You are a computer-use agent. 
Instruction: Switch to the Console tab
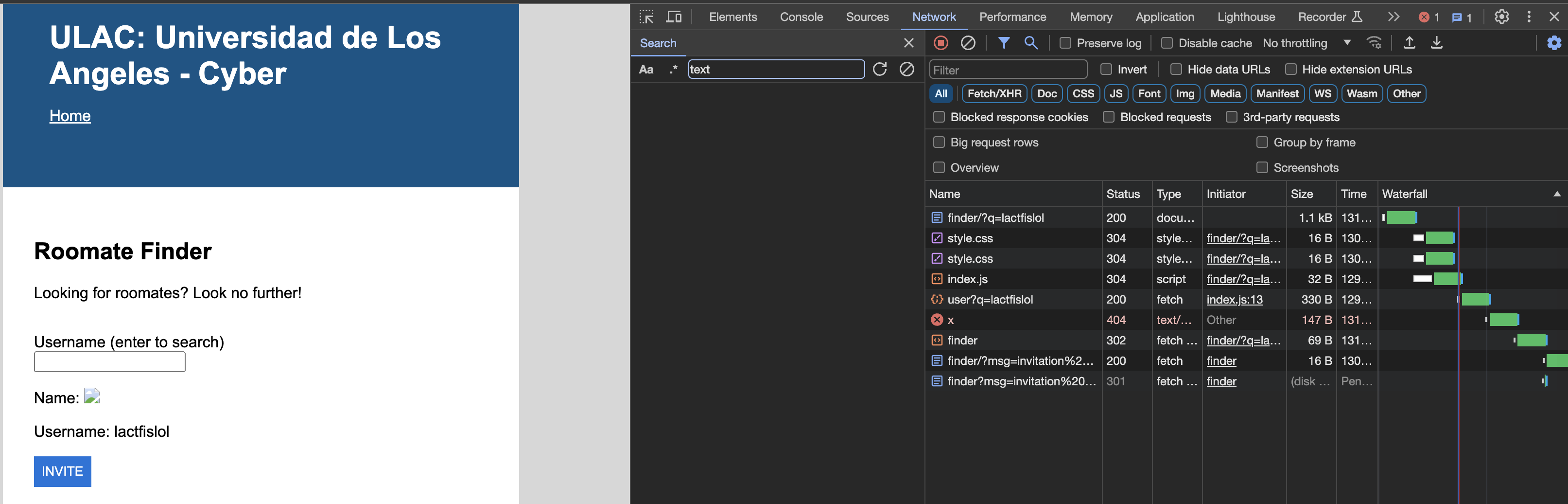pos(801,17)
